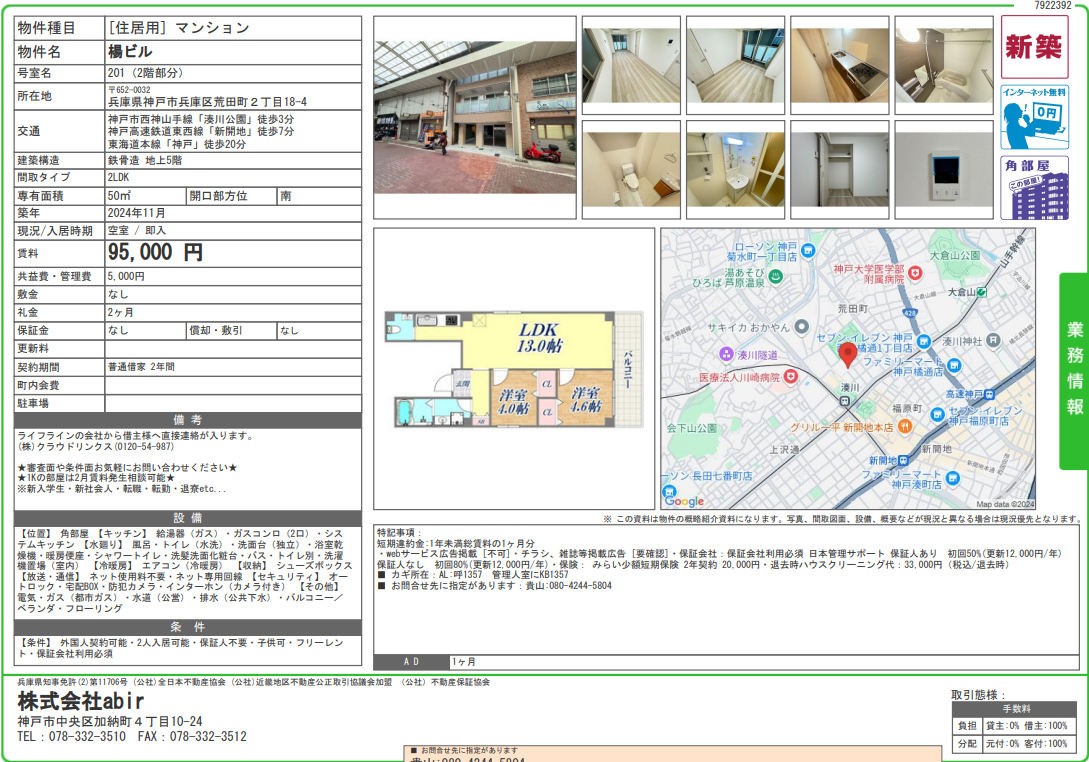Click the 神戸大学医学部附属病院 hospital map icon
This screenshot has height=762, width=1089.
click(x=915, y=274)
